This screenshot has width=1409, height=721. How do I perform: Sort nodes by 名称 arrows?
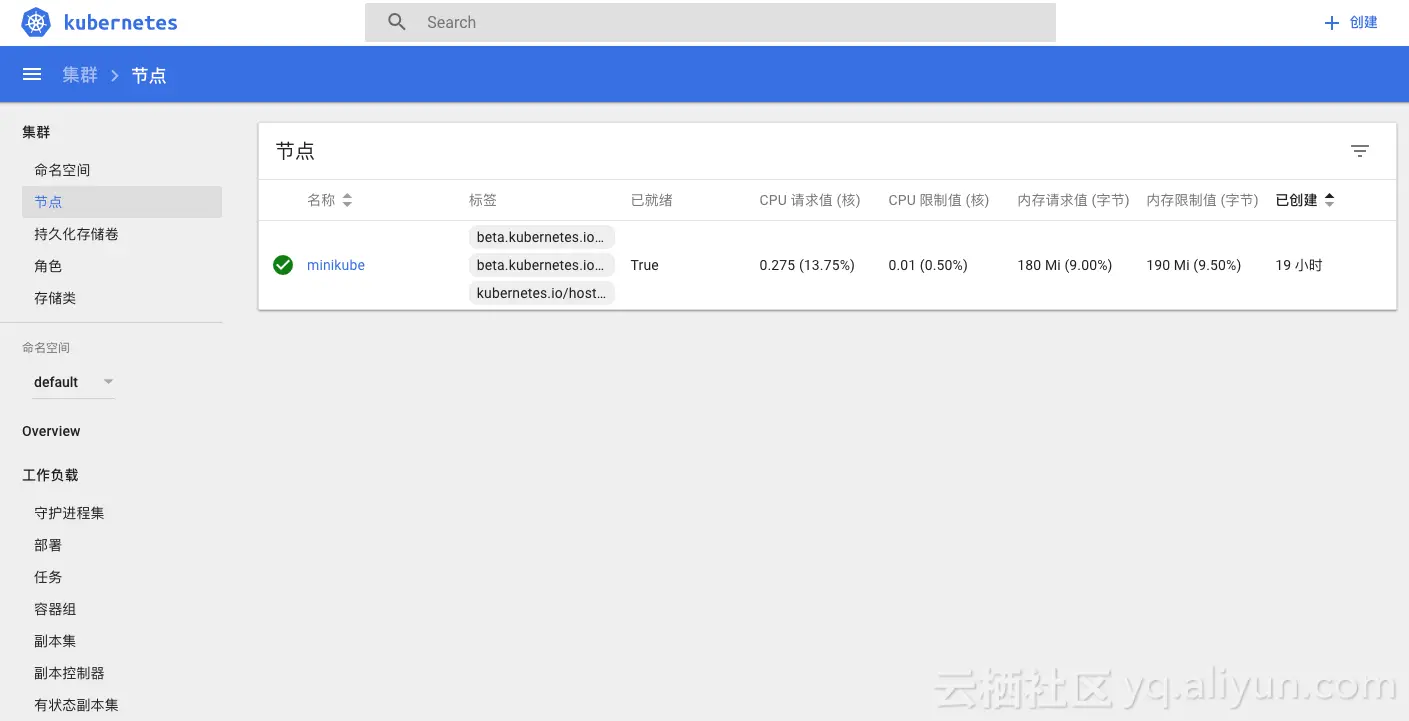coord(347,200)
